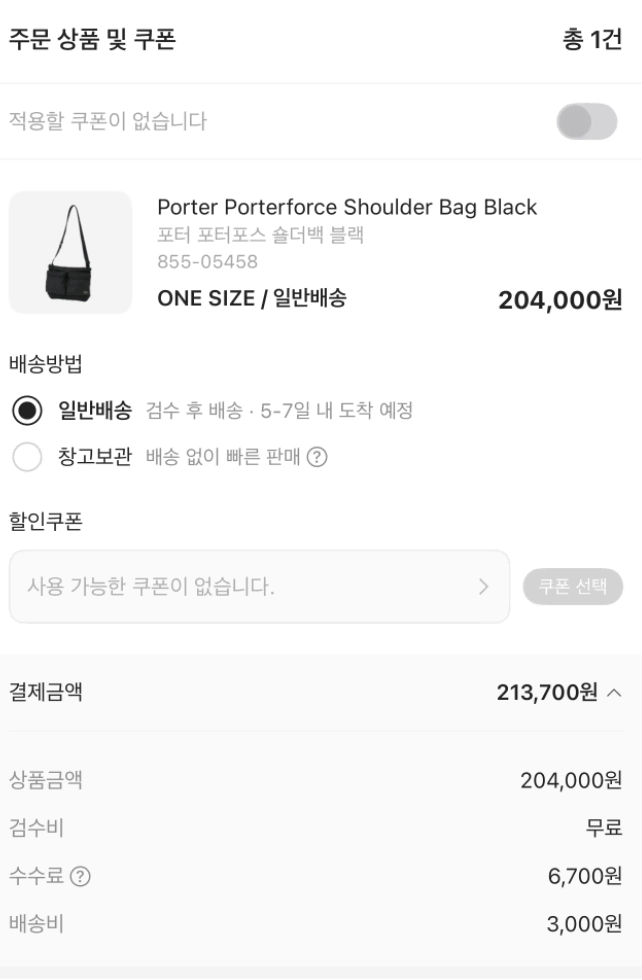Click the 총 1건 order count
Viewport: 642px width, 980px height.
point(592,40)
